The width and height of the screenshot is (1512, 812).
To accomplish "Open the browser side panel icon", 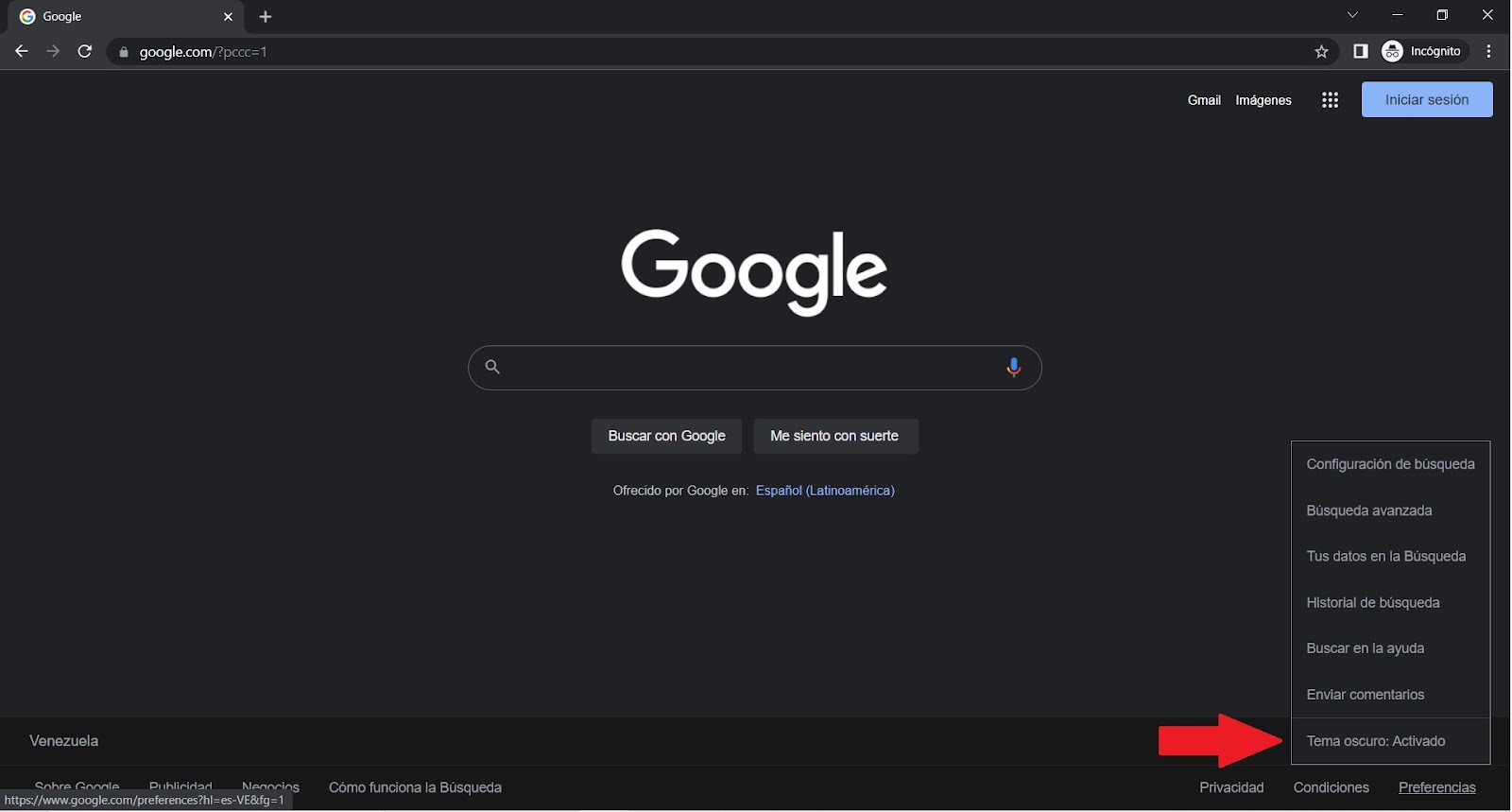I will point(1361,51).
